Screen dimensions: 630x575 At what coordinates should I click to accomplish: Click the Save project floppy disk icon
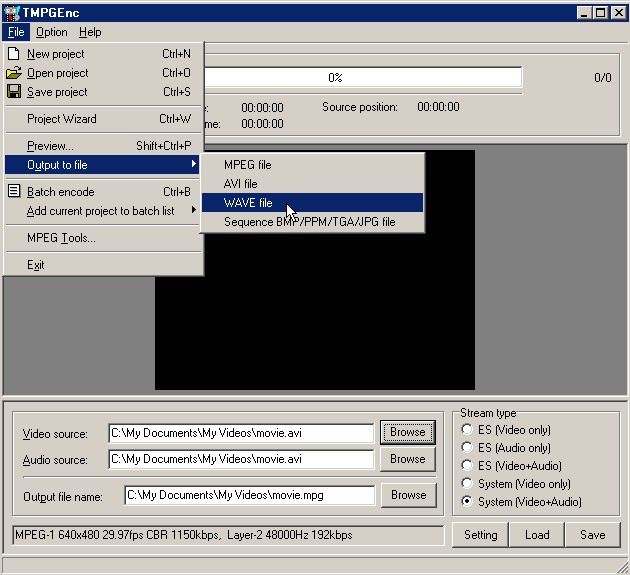pos(14,92)
